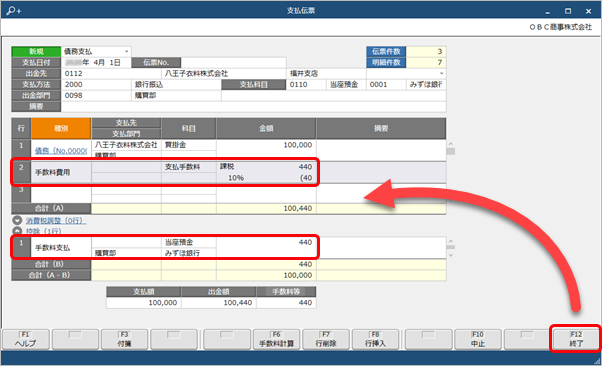602x366 pixels.
Task: Click the 出金額 value 100,440
Action: tap(218, 303)
